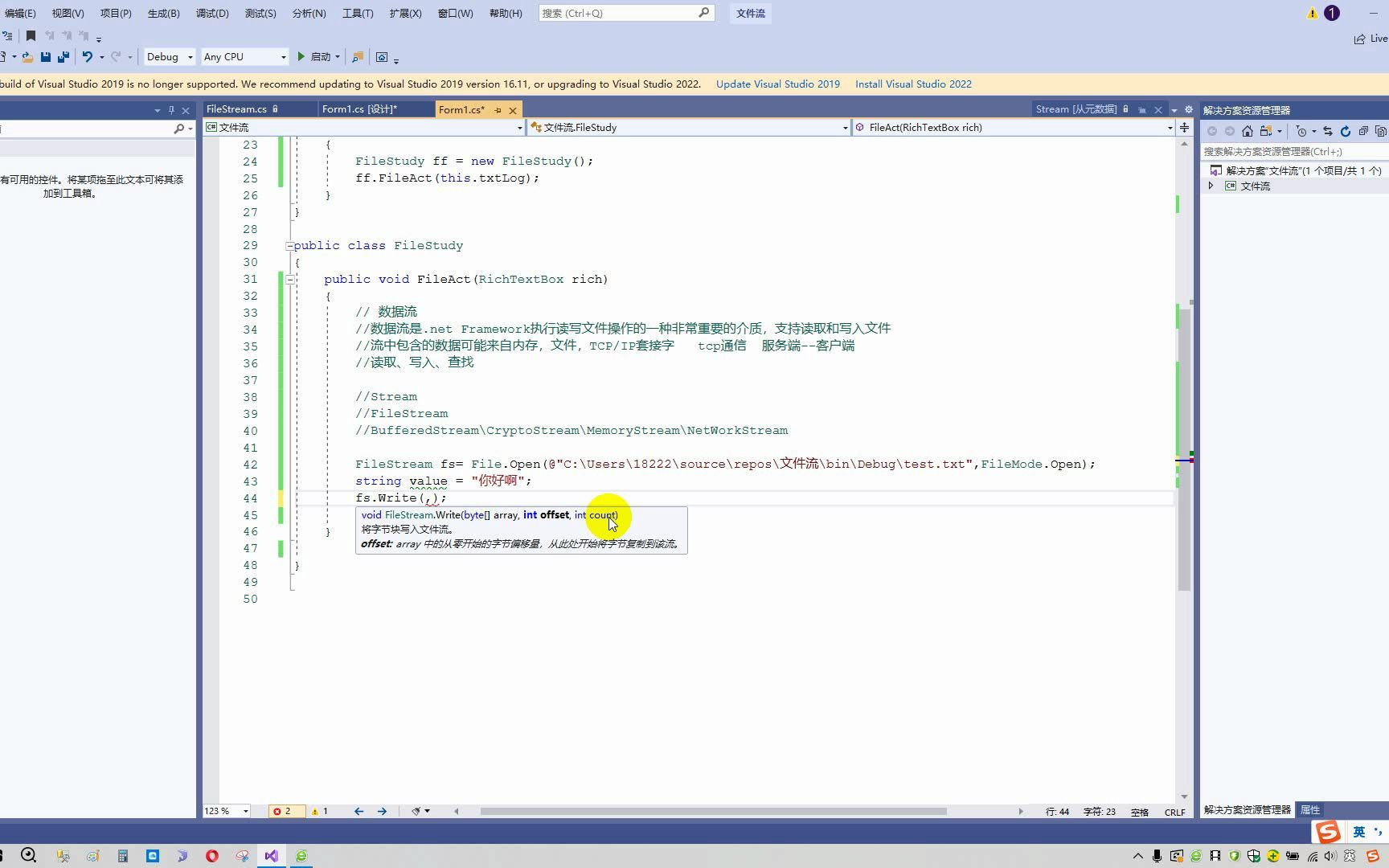Click the Solution Explorer search field

(x=1294, y=151)
